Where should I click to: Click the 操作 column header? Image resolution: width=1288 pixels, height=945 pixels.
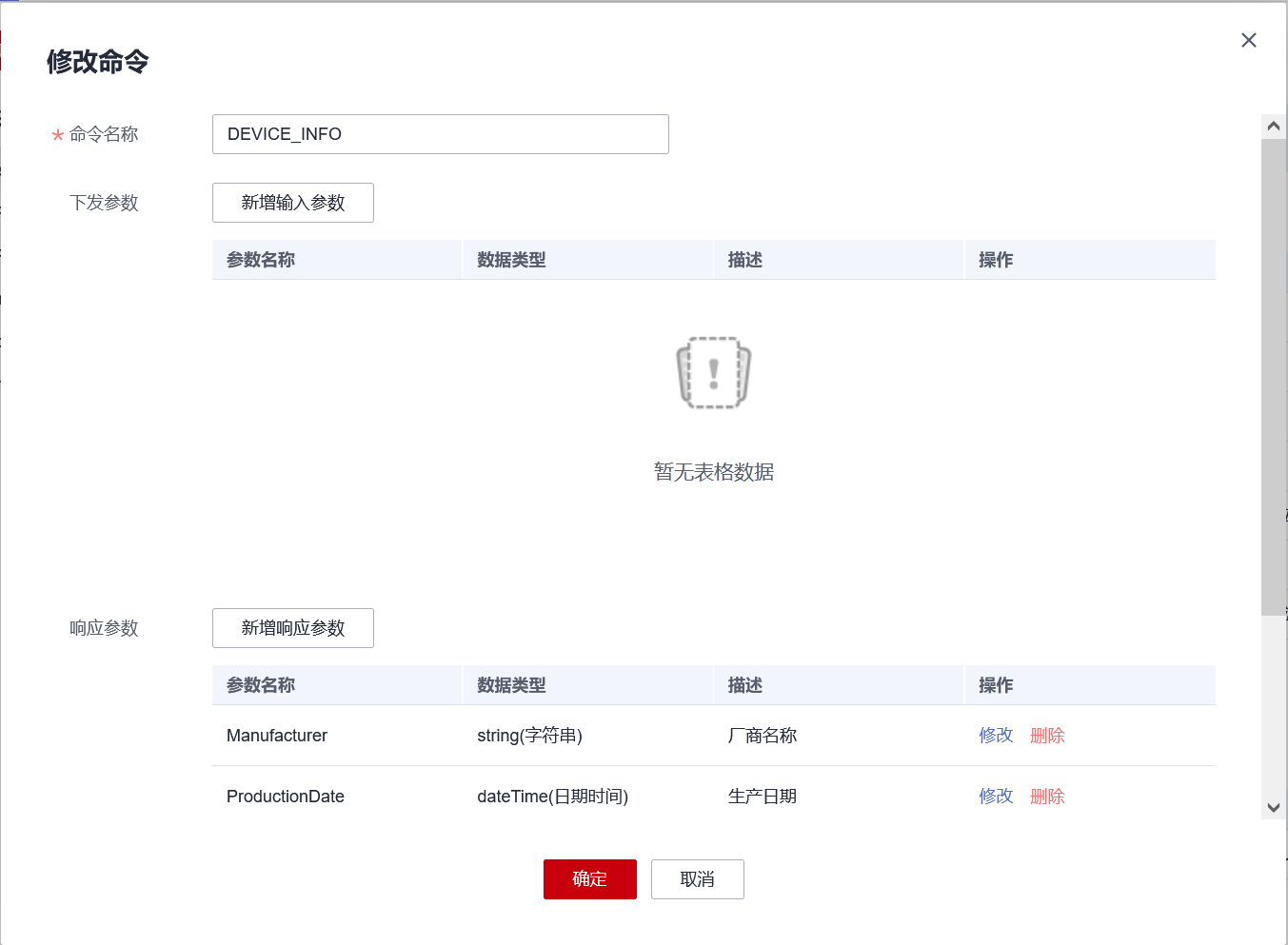tap(996, 259)
